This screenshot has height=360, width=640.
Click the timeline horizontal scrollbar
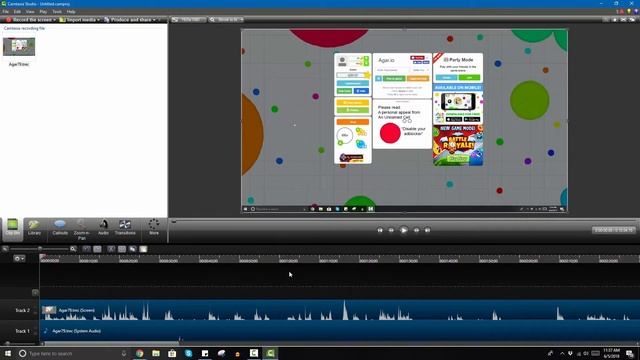point(111,343)
